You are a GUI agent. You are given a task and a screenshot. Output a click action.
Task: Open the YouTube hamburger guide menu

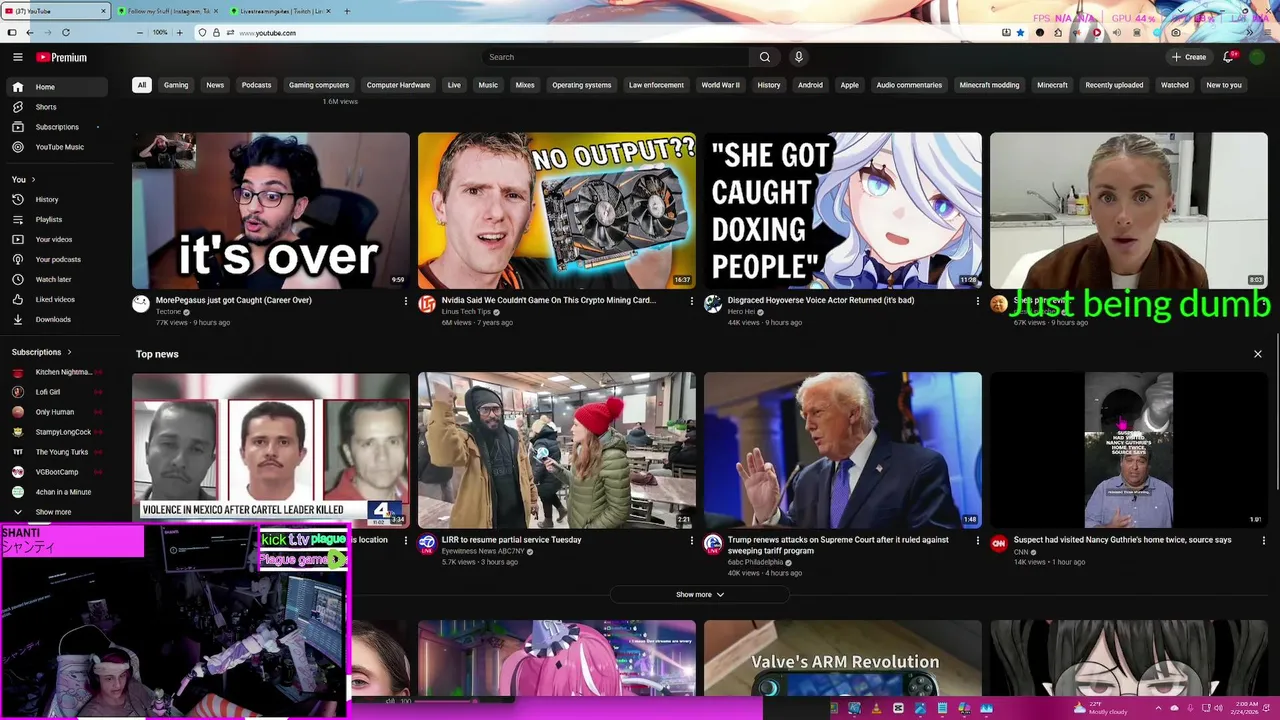pos(17,57)
